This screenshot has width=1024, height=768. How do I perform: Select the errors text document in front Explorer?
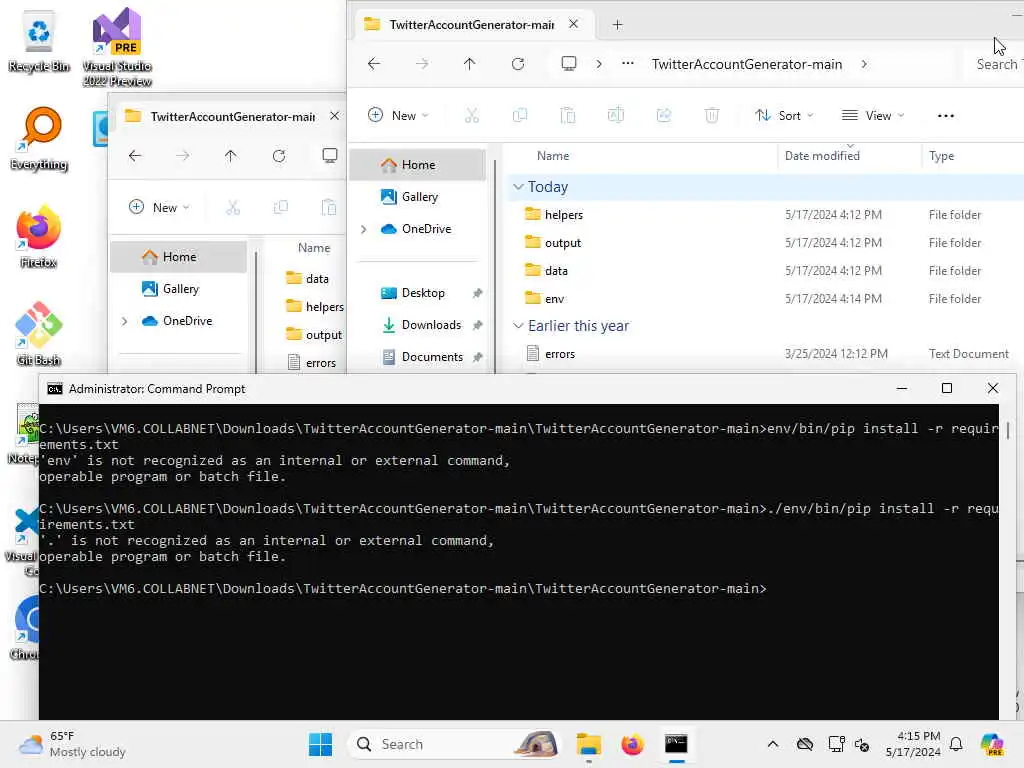click(x=560, y=354)
